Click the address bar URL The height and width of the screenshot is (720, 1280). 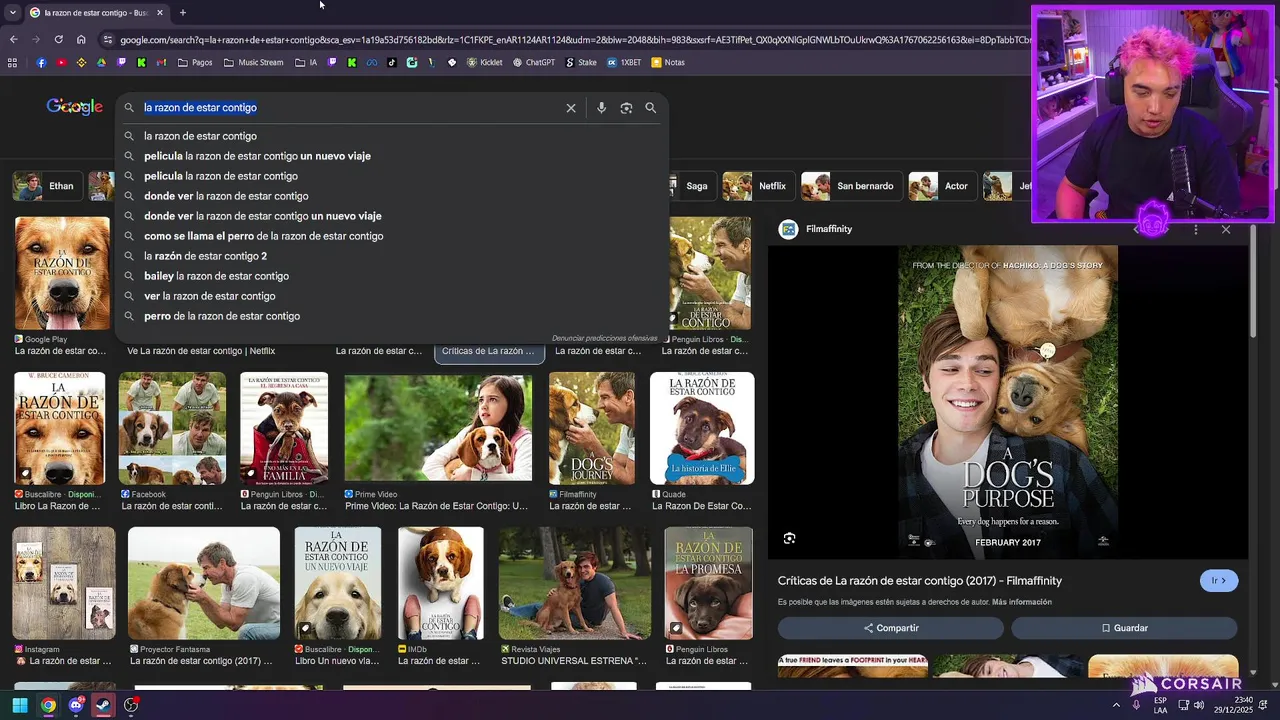click(x=575, y=40)
